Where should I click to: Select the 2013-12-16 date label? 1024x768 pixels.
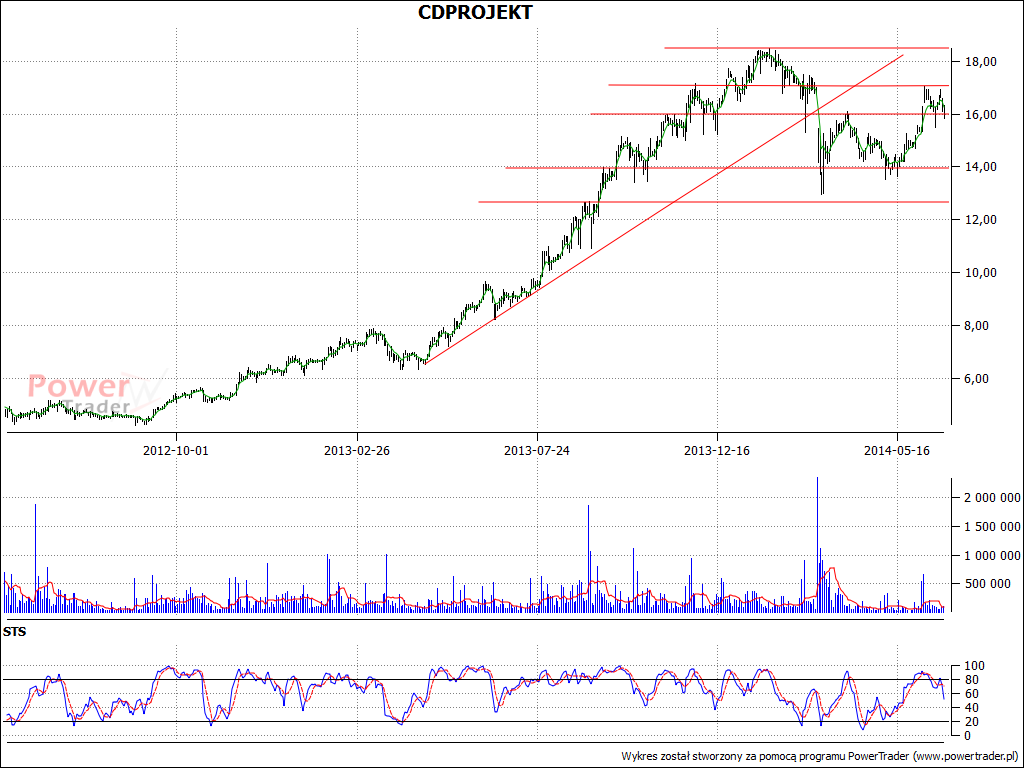pyautogui.click(x=717, y=451)
